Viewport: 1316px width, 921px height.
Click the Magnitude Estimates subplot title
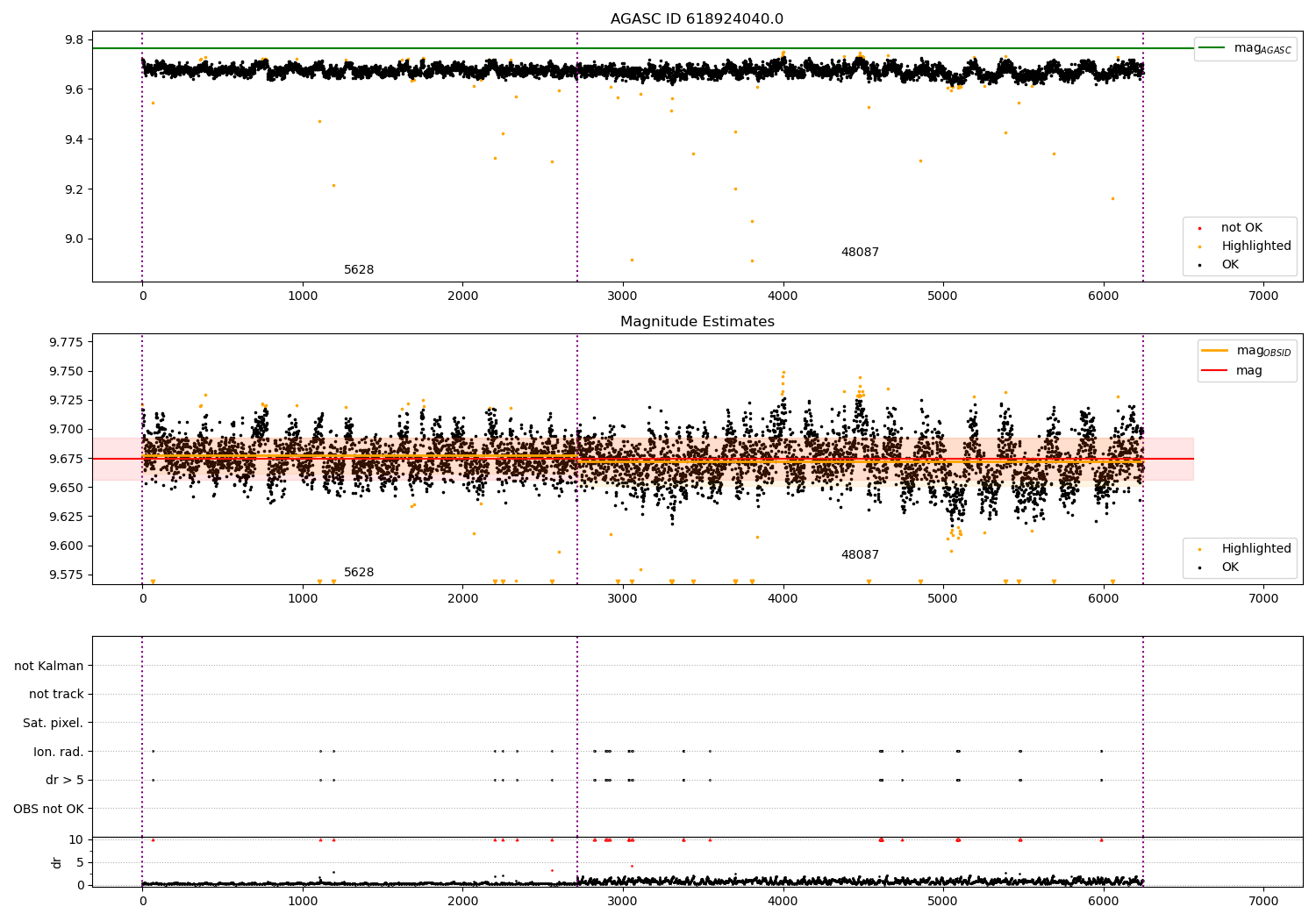[697, 322]
